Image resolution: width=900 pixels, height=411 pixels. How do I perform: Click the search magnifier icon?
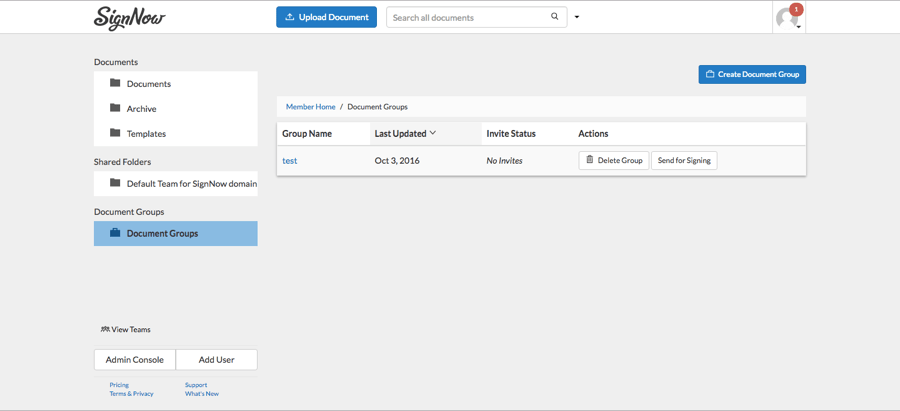555,17
